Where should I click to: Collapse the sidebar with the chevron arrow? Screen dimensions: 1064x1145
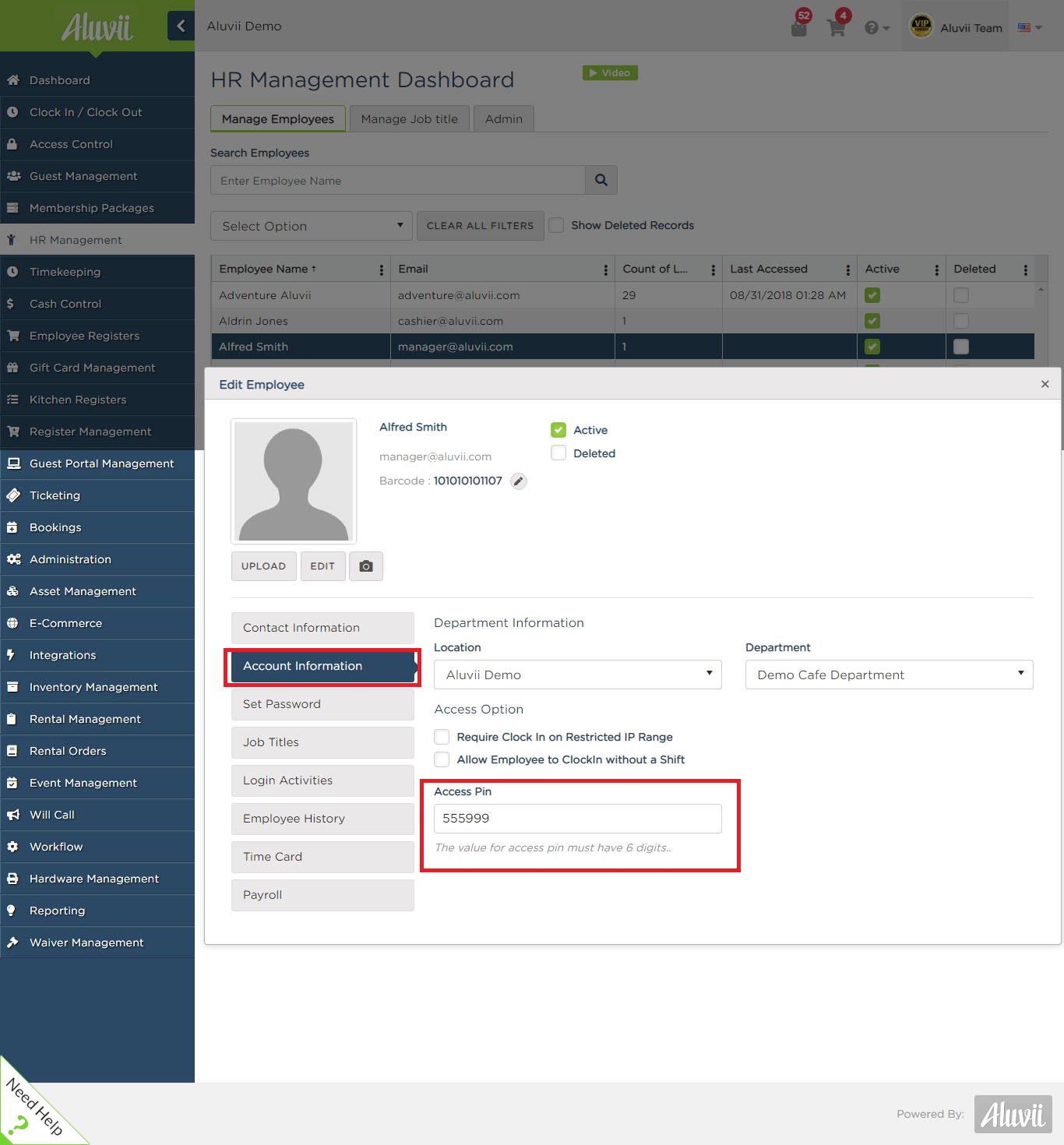pos(181,26)
